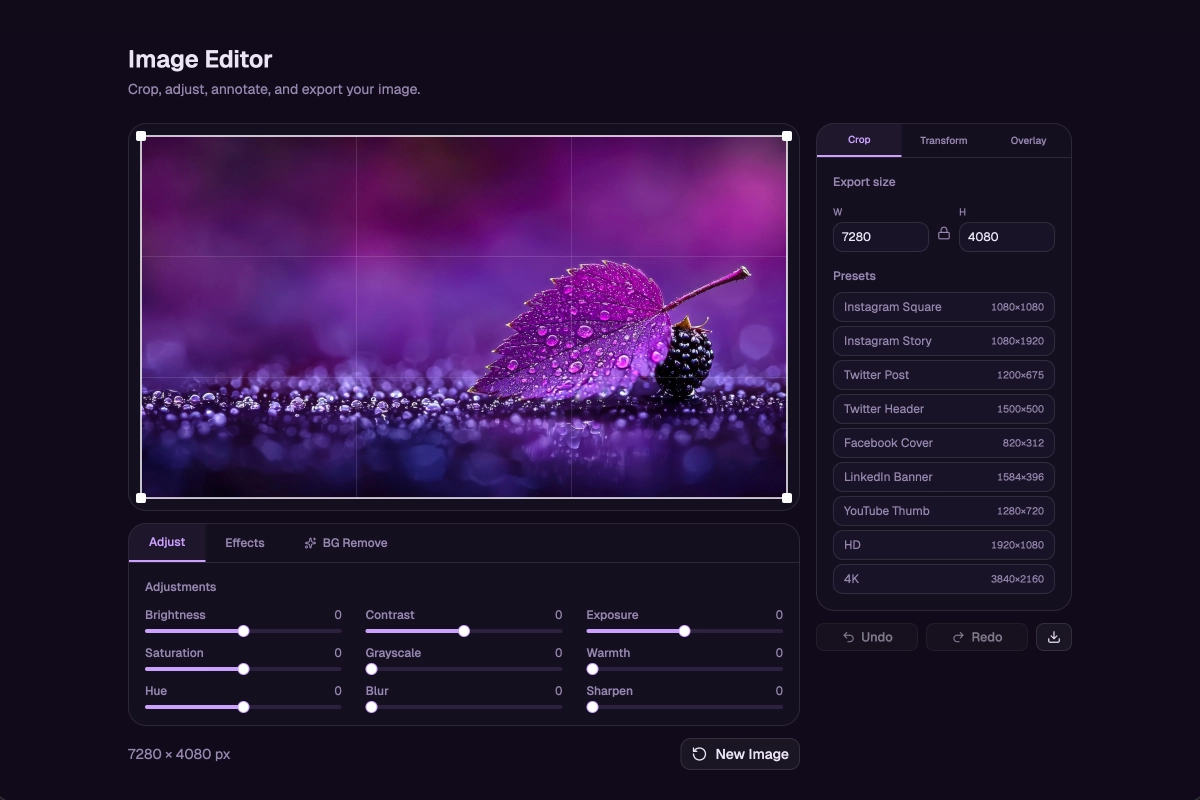This screenshot has height=800, width=1200.
Task: Switch to the Effects tab
Action: (244, 542)
